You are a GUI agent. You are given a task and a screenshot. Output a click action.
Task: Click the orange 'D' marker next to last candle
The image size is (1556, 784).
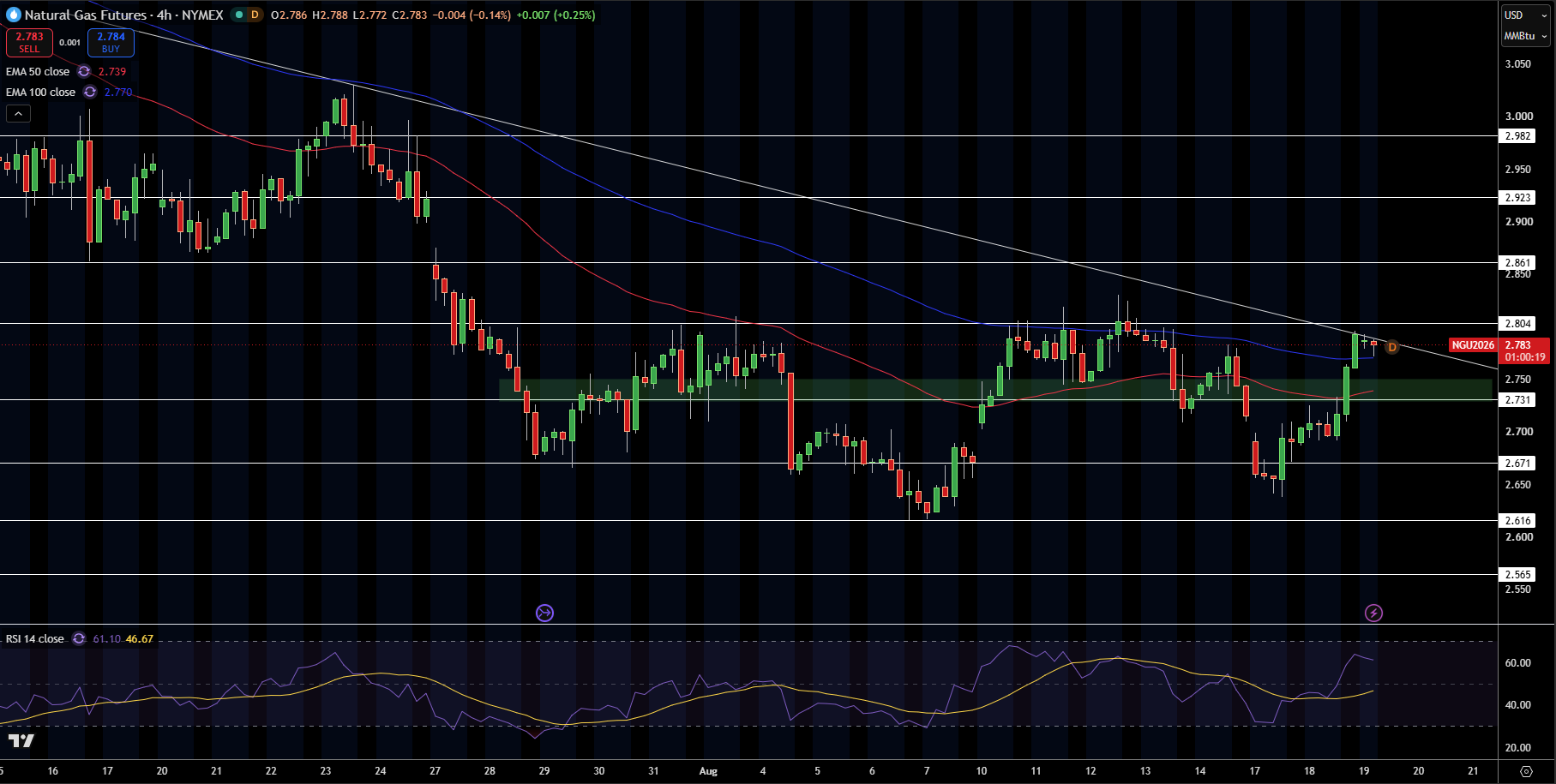click(1392, 347)
